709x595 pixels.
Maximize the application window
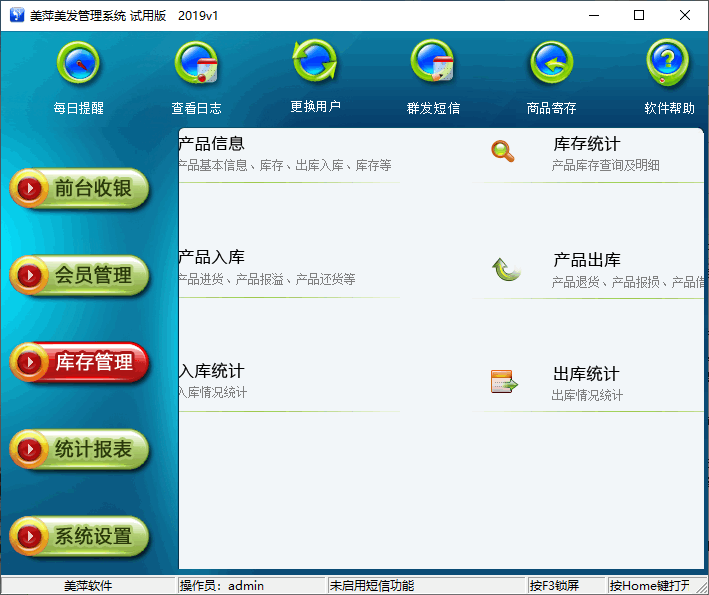(x=639, y=15)
